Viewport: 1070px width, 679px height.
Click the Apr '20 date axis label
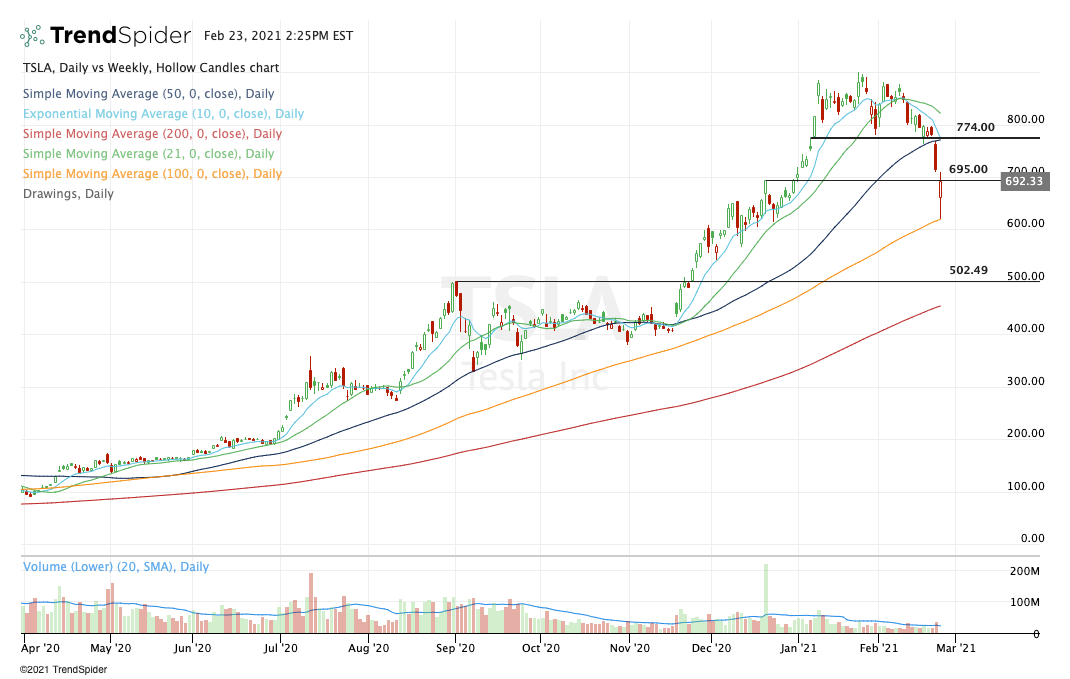pos(40,648)
